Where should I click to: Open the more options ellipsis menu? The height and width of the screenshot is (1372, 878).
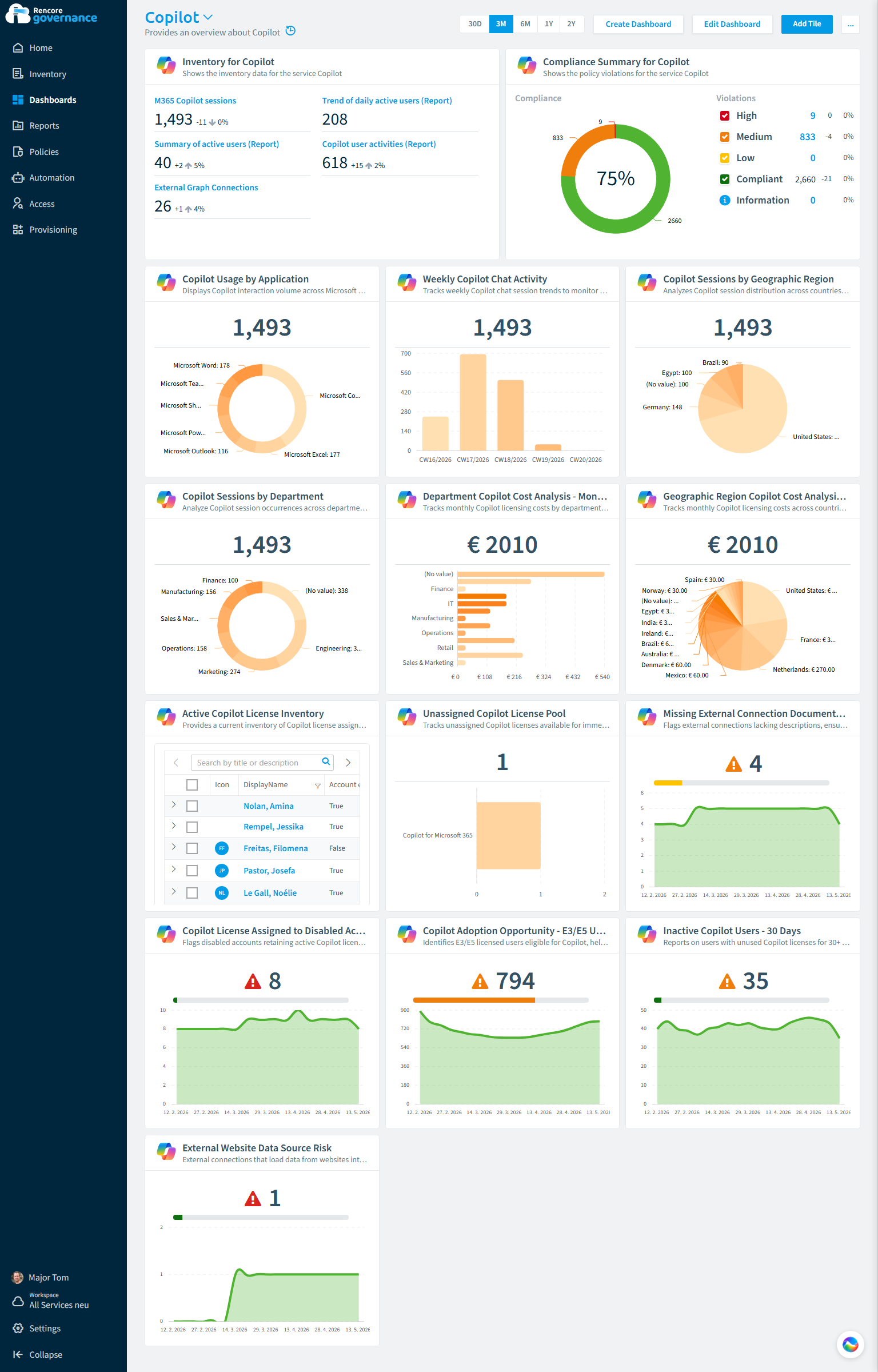pos(851,24)
